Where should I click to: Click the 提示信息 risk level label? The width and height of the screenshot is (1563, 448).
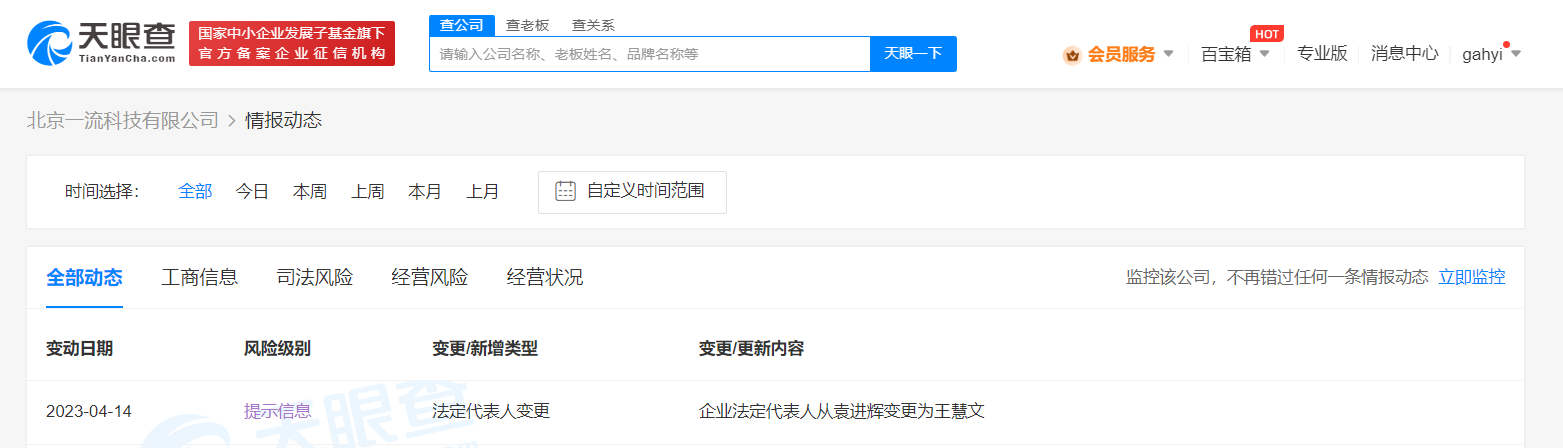277,412
